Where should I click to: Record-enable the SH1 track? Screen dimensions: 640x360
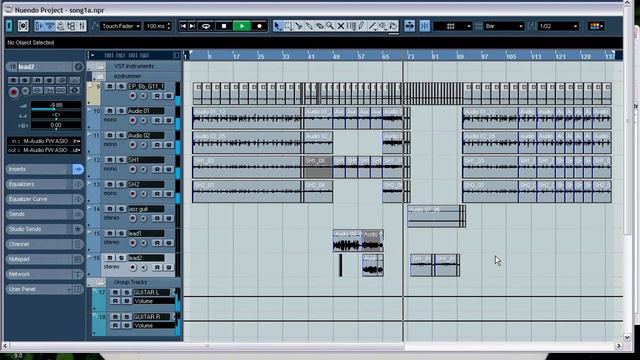coord(132,169)
